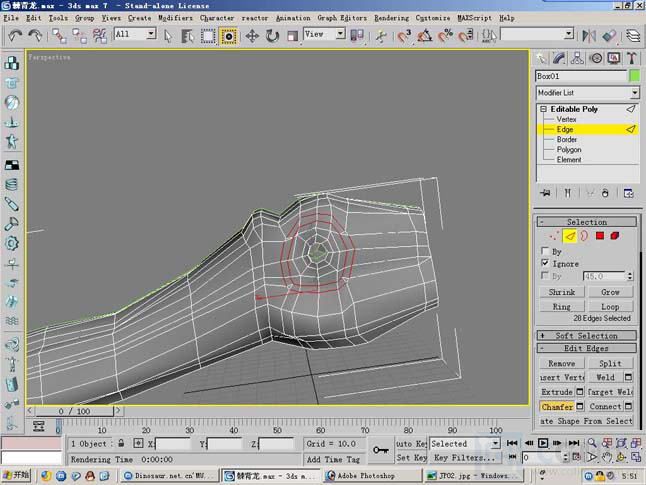646x485 pixels.
Task: Toggle the Angle Snap button
Action: click(425, 36)
